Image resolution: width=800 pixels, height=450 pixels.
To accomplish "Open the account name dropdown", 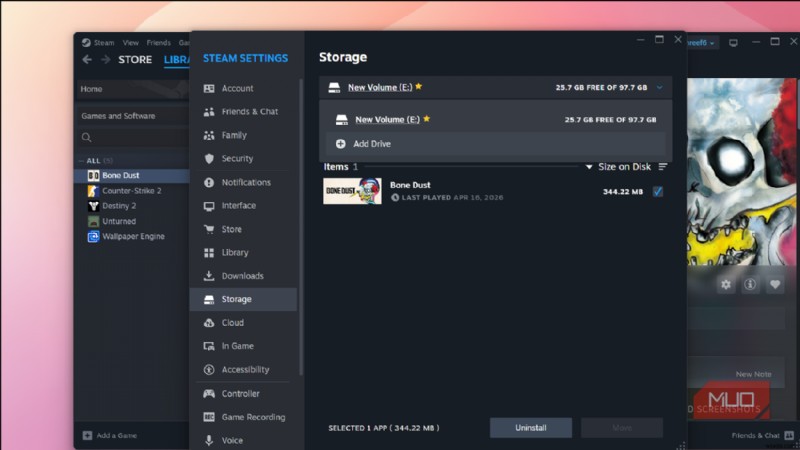I will (702, 43).
